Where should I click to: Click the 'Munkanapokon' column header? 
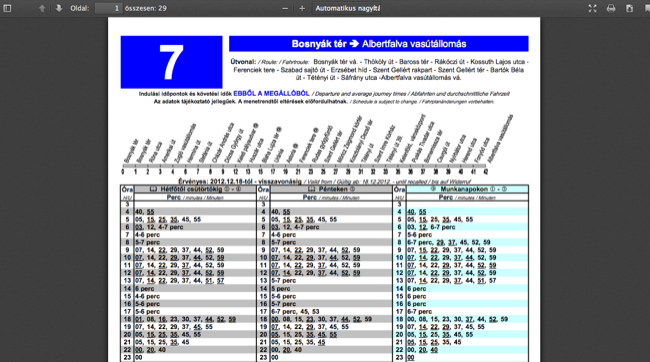[x=468, y=189]
